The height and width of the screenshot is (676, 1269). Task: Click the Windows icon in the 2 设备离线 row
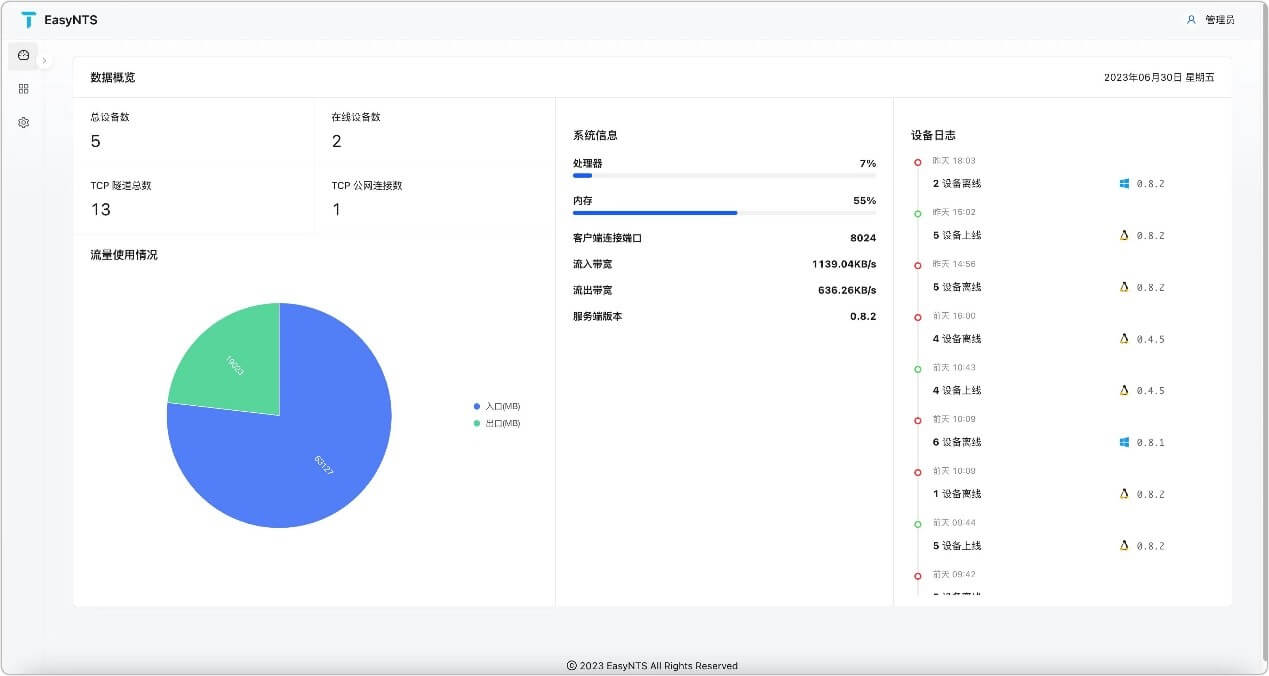(x=1124, y=184)
